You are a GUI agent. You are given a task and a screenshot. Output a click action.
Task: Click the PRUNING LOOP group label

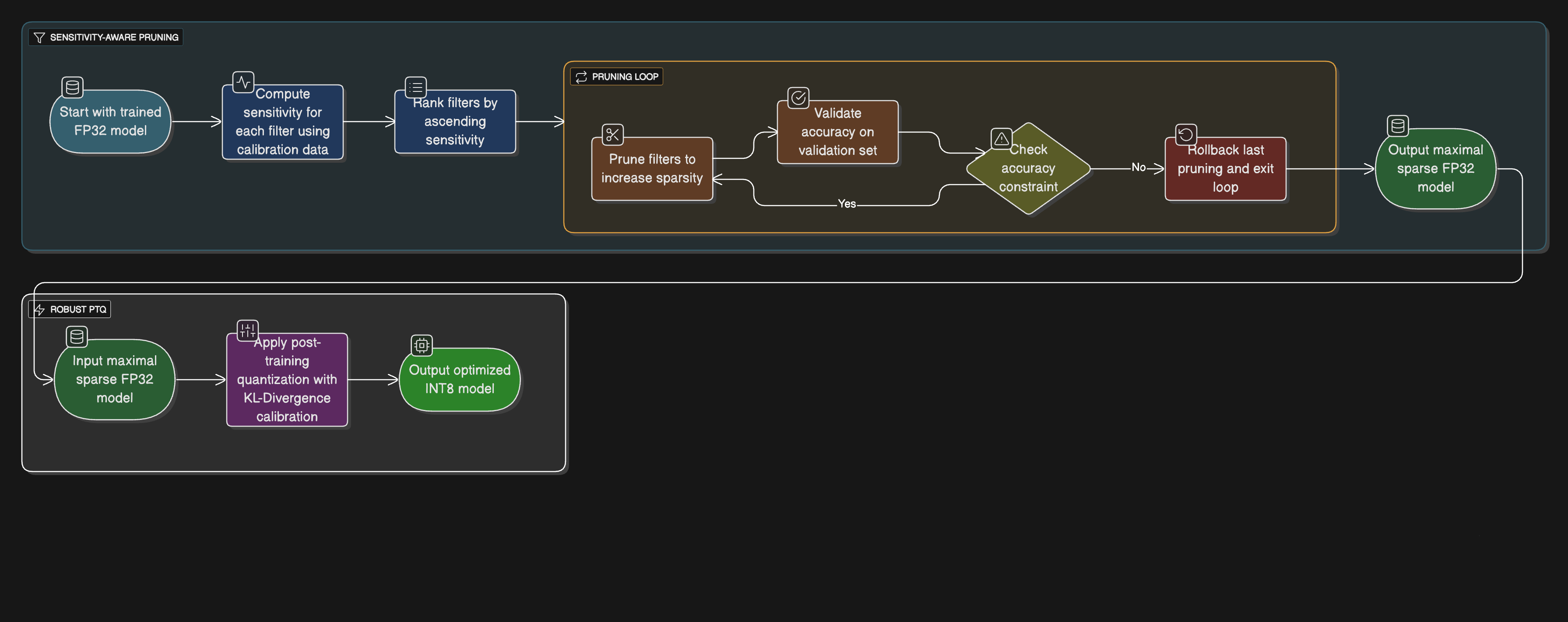click(x=625, y=77)
